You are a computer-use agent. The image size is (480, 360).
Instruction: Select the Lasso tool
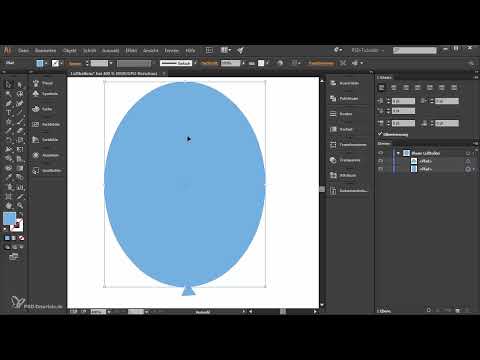(x=20, y=94)
